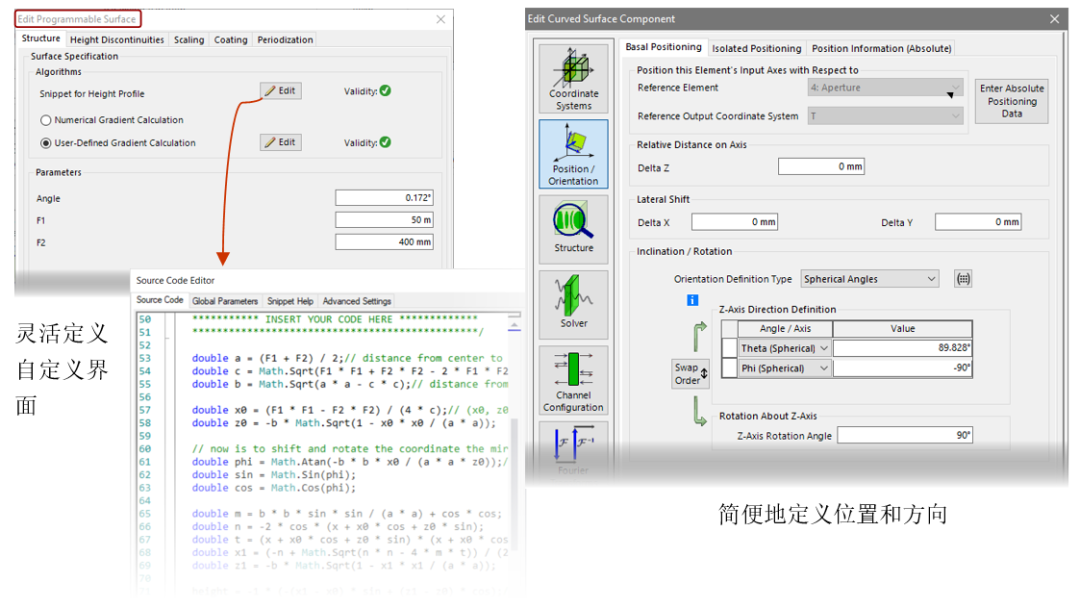Open the Solver settings icon
1080x608 pixels.
573,304
